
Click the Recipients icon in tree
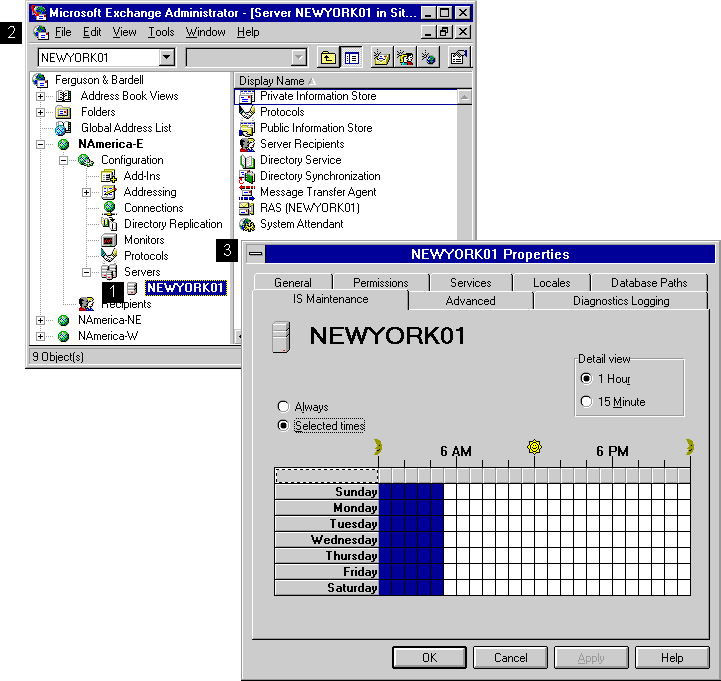click(86, 304)
